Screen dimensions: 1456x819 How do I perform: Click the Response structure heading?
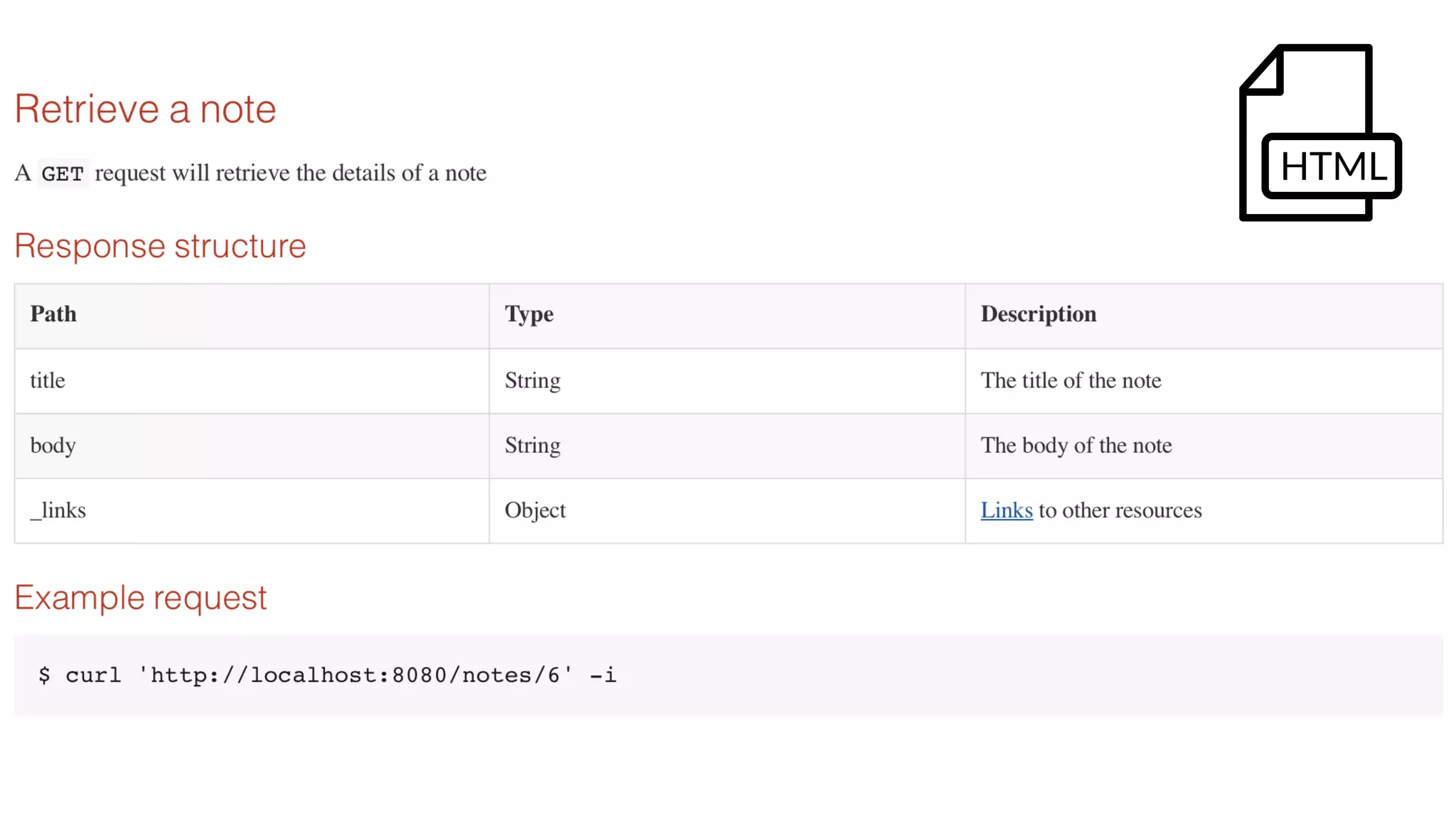(160, 247)
